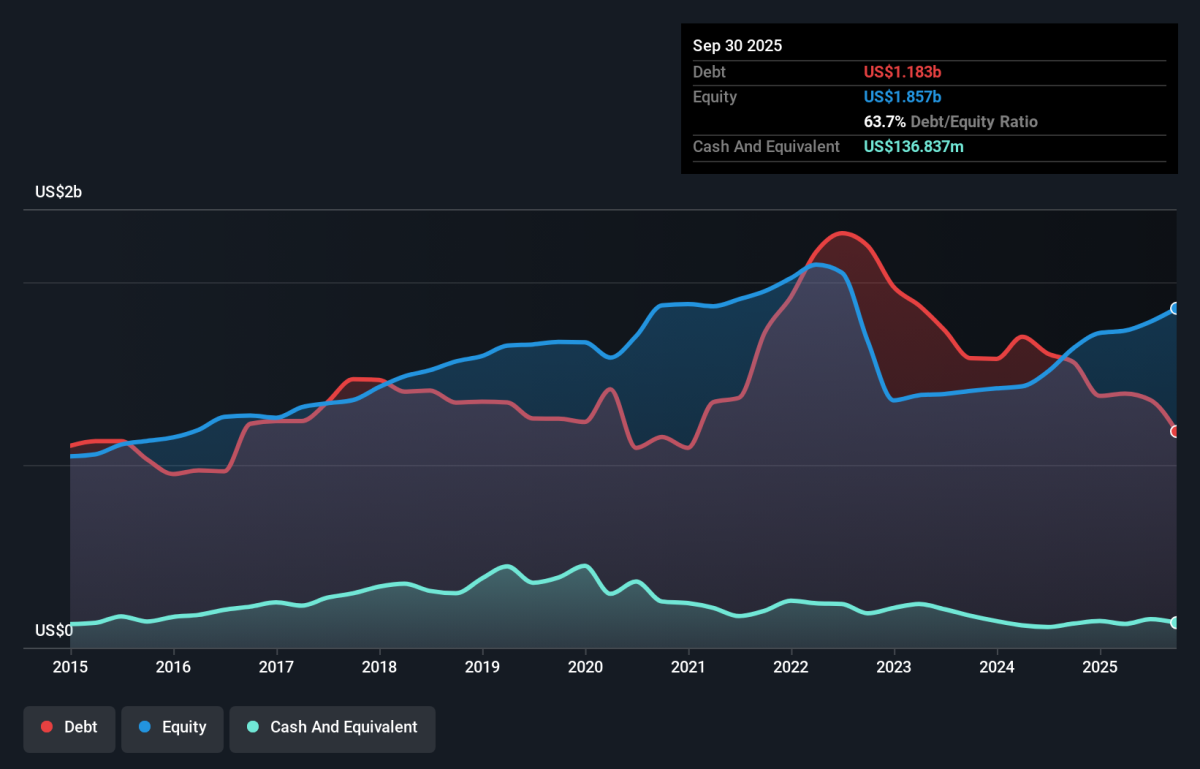Viewport: 1200px width, 769px height.
Task: Click the US$136.837m cash value
Action: [x=914, y=147]
